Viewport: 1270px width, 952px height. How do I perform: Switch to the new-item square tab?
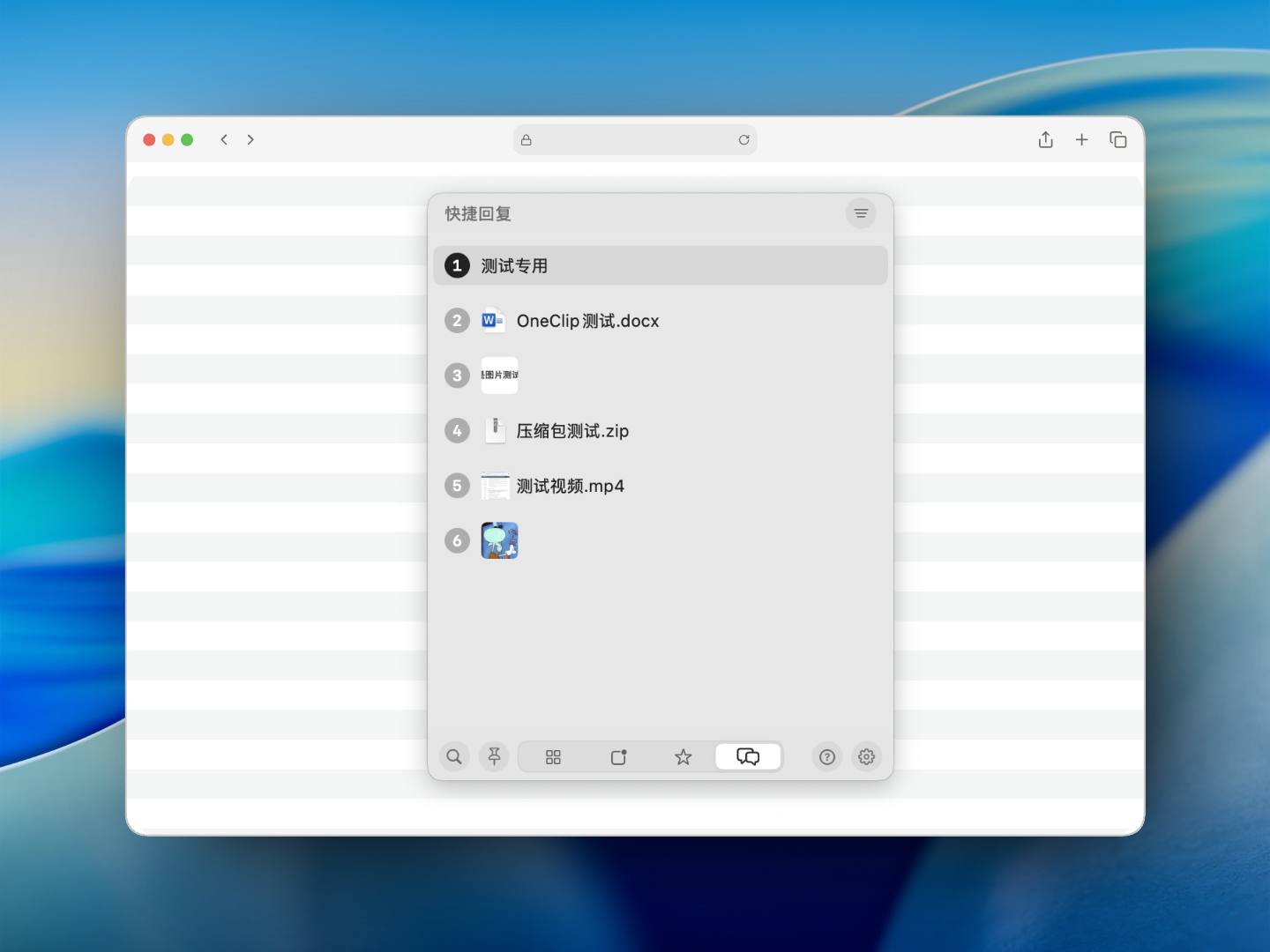pos(618,757)
